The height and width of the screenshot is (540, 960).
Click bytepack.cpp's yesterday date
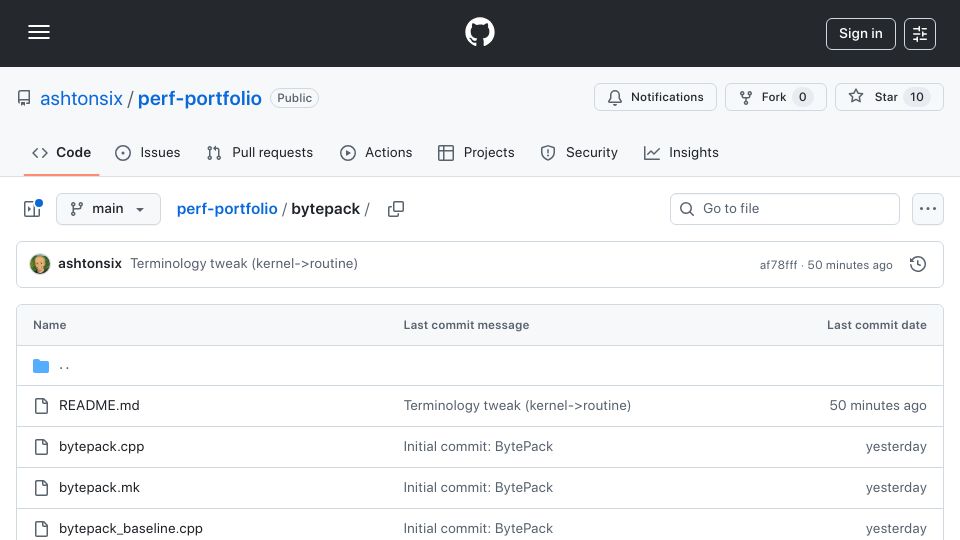(x=896, y=446)
